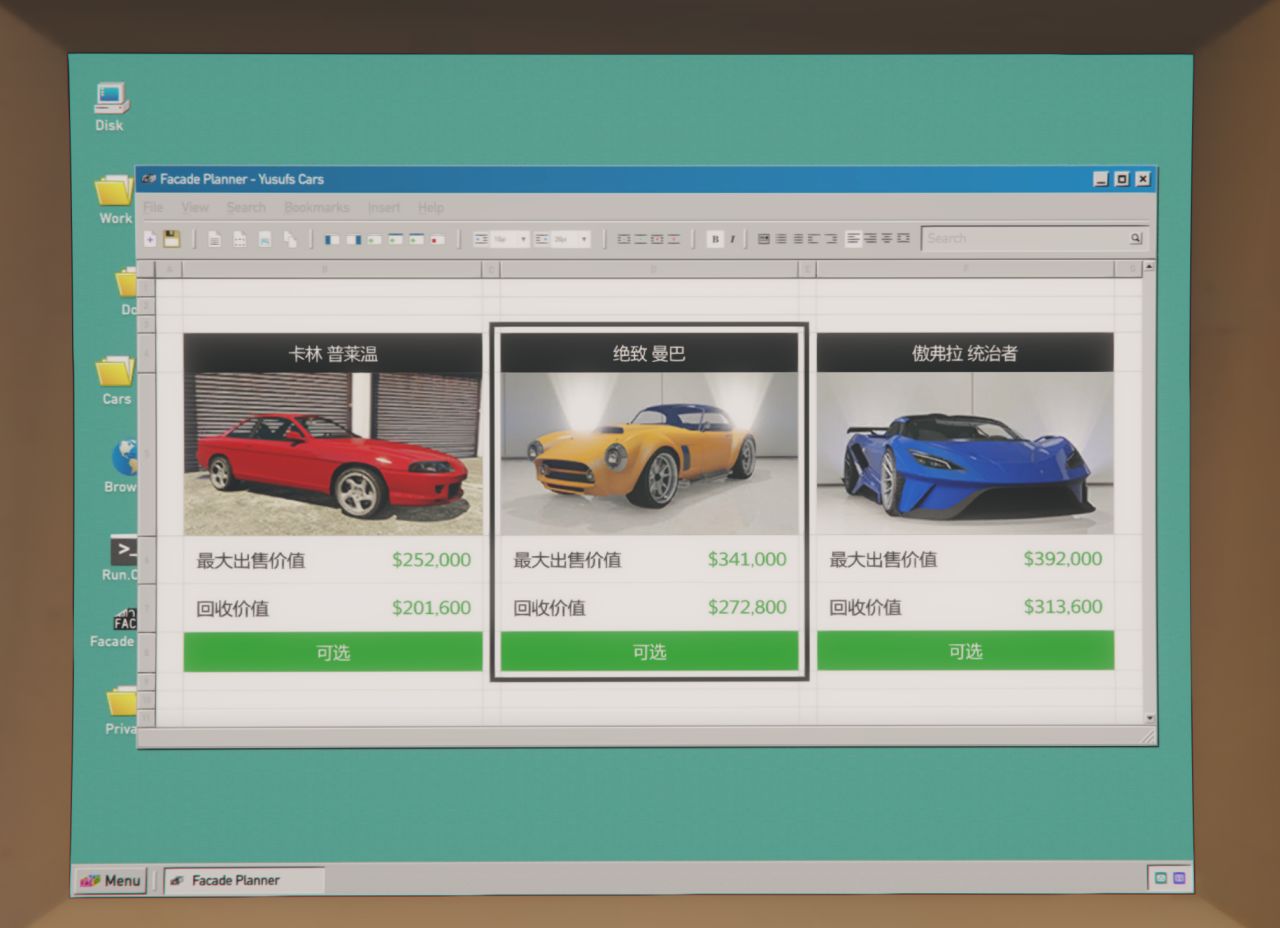Open the File menu
The width and height of the screenshot is (1280, 928).
[153, 208]
